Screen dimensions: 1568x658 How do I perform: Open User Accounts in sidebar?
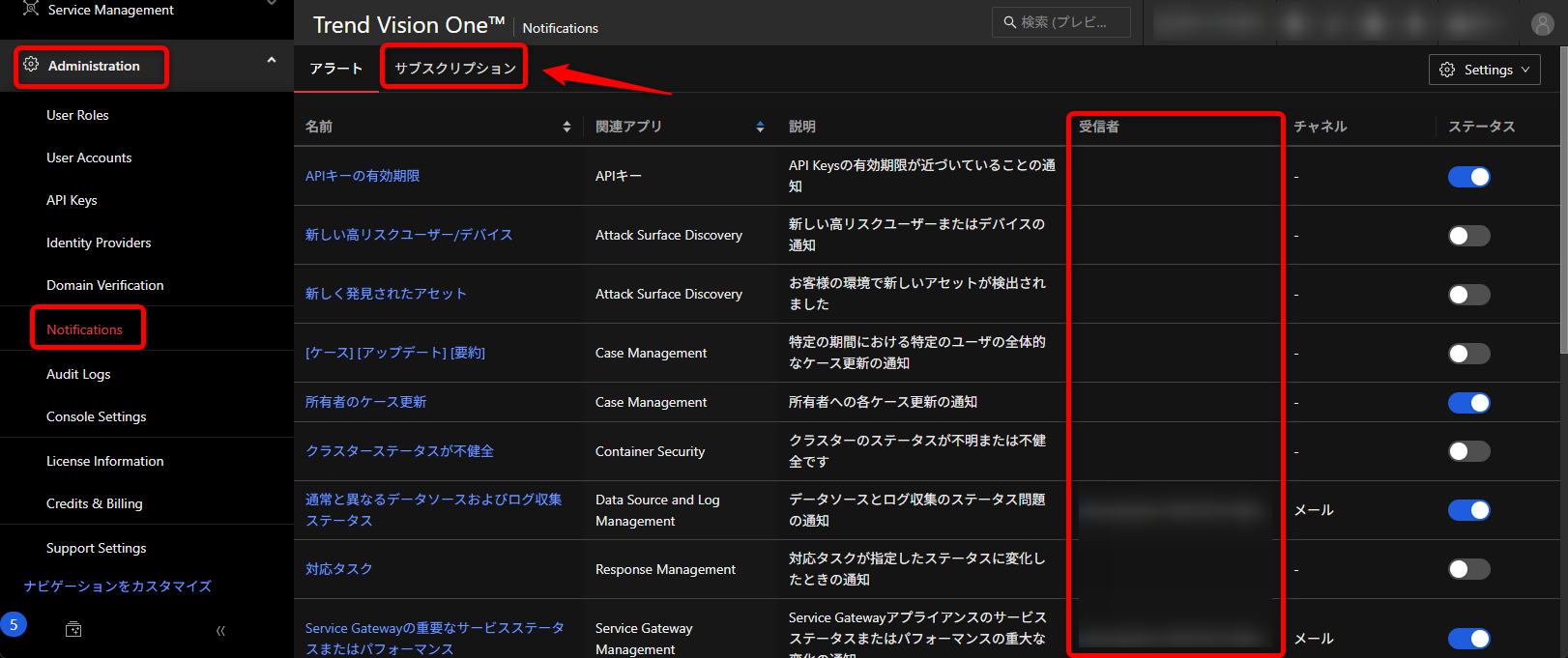pos(89,157)
